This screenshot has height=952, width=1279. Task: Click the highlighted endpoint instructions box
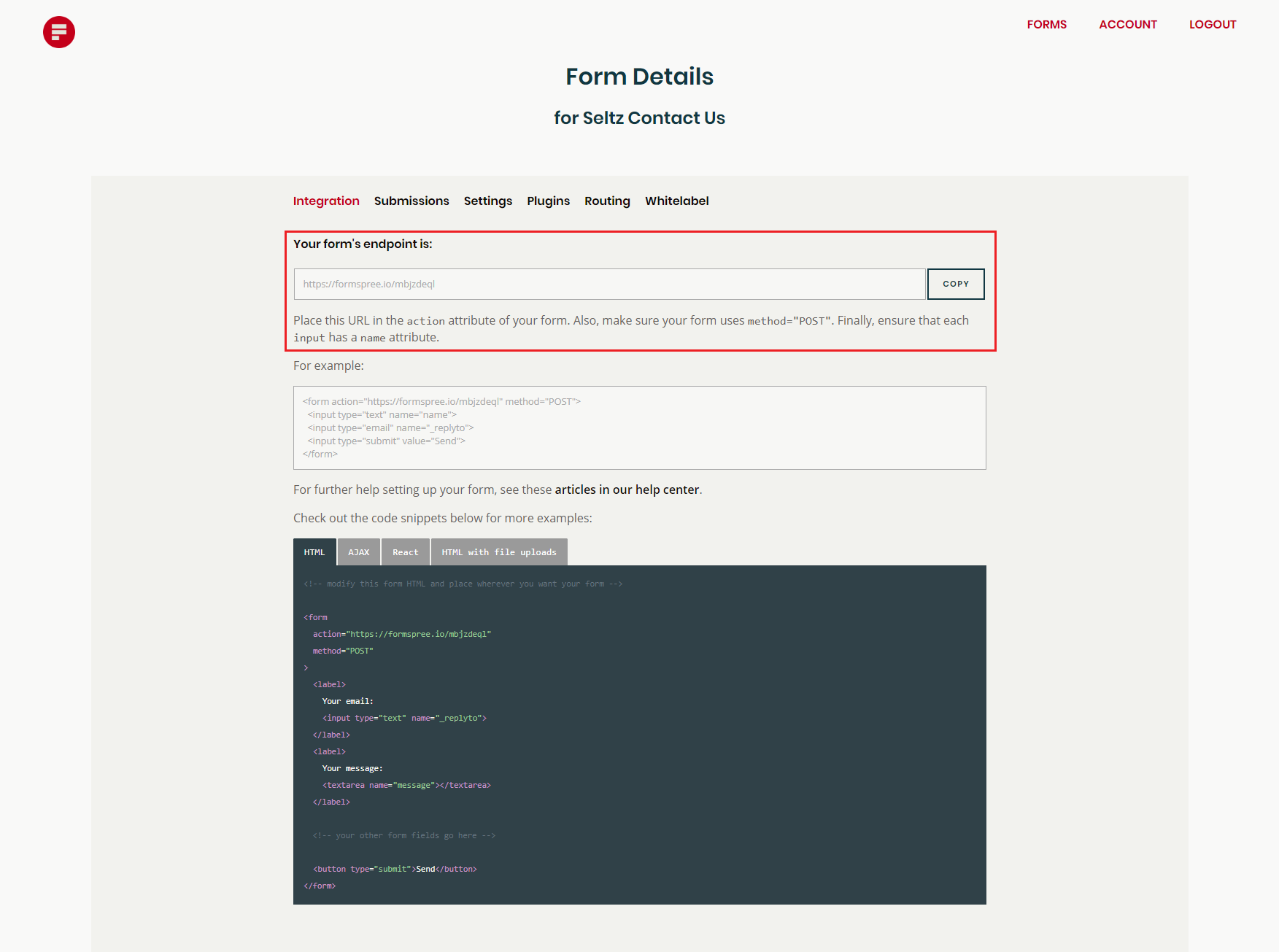coord(639,290)
